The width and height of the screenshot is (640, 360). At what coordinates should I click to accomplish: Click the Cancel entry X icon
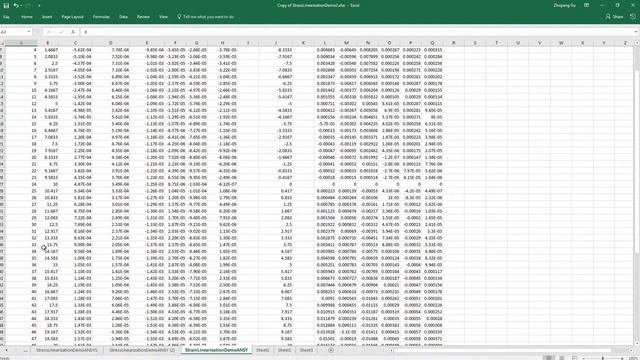49,32
